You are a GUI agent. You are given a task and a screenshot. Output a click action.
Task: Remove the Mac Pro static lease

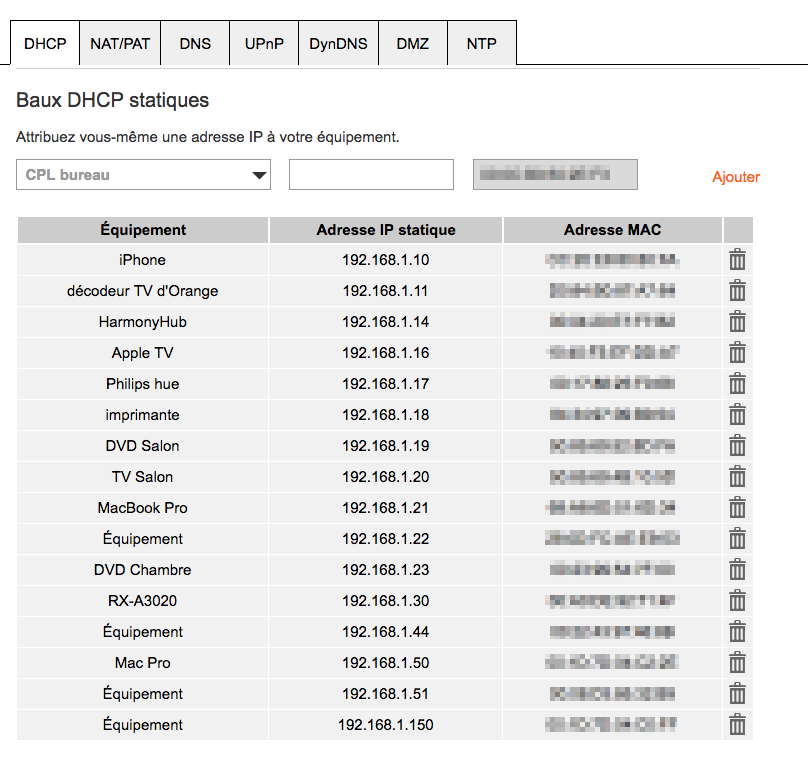tap(737, 663)
